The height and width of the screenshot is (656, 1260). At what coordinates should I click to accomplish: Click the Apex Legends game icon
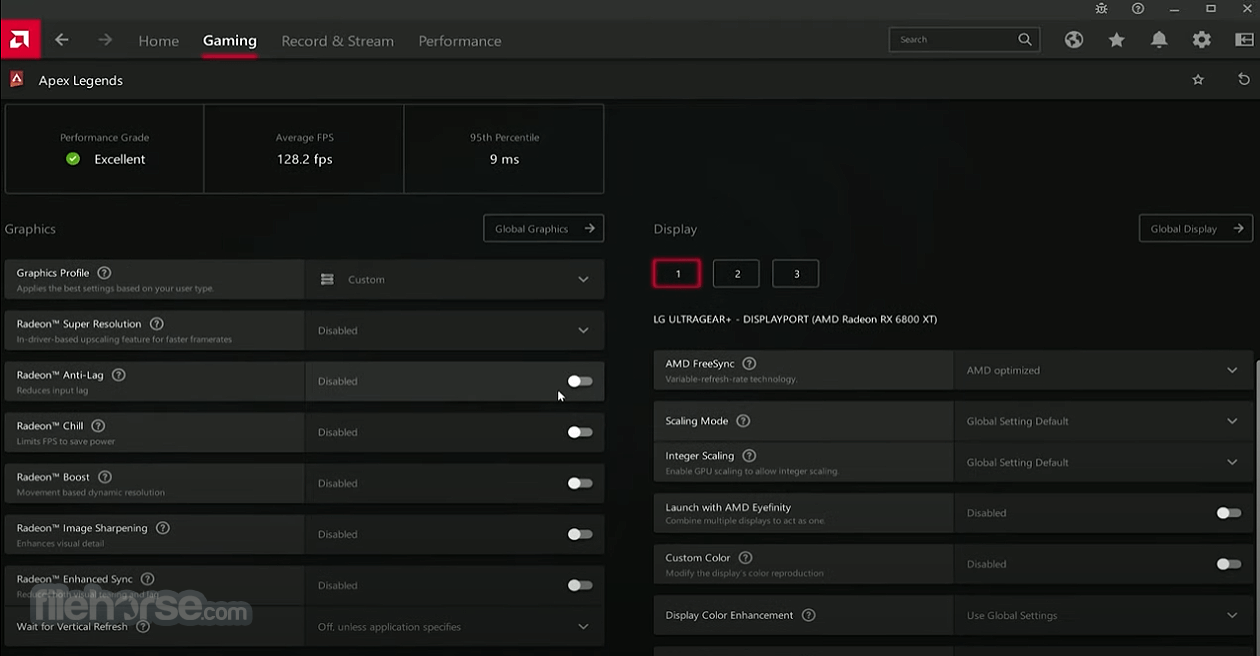17,79
